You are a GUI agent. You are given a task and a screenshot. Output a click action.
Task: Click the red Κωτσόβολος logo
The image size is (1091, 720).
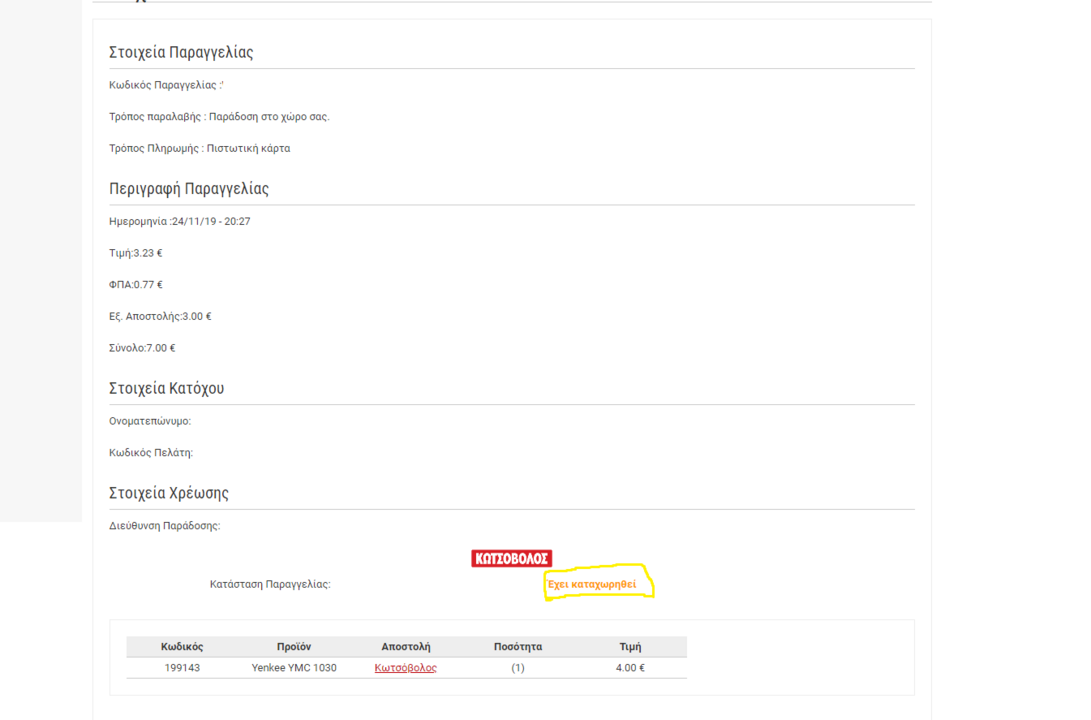point(511,558)
